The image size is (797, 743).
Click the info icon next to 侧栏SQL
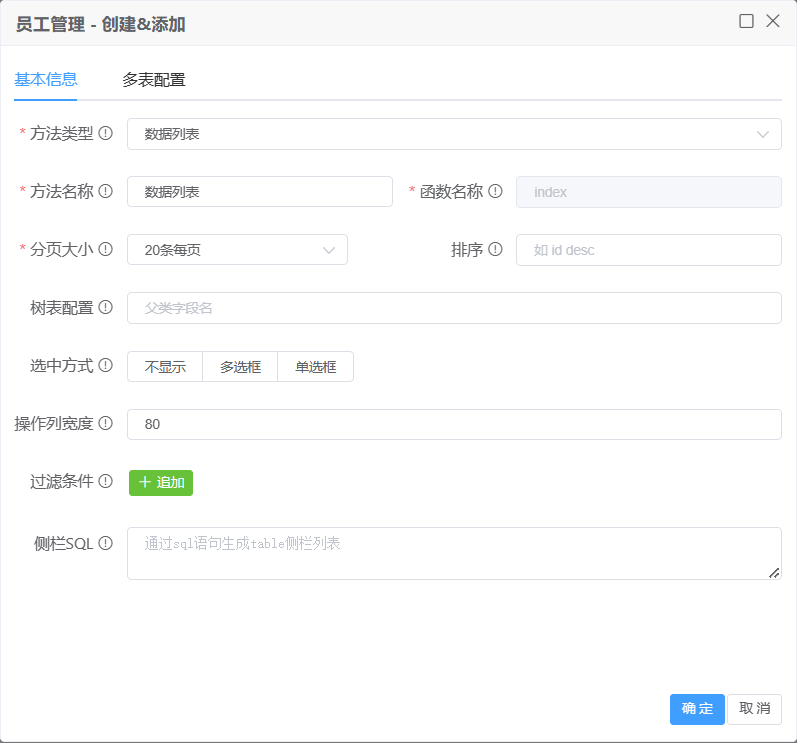pyautogui.click(x=106, y=543)
